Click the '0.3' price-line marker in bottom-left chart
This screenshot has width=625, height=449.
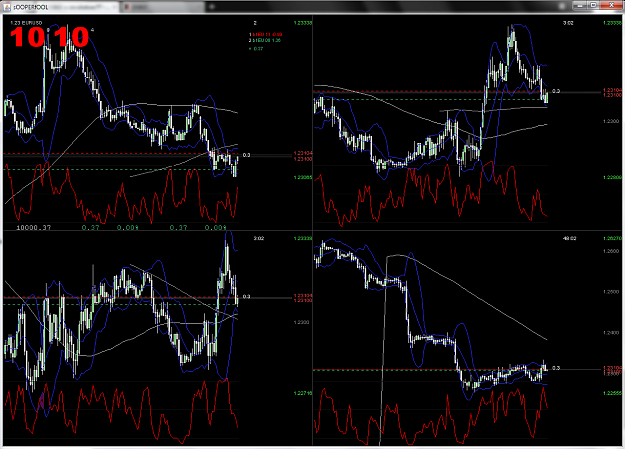[246, 296]
